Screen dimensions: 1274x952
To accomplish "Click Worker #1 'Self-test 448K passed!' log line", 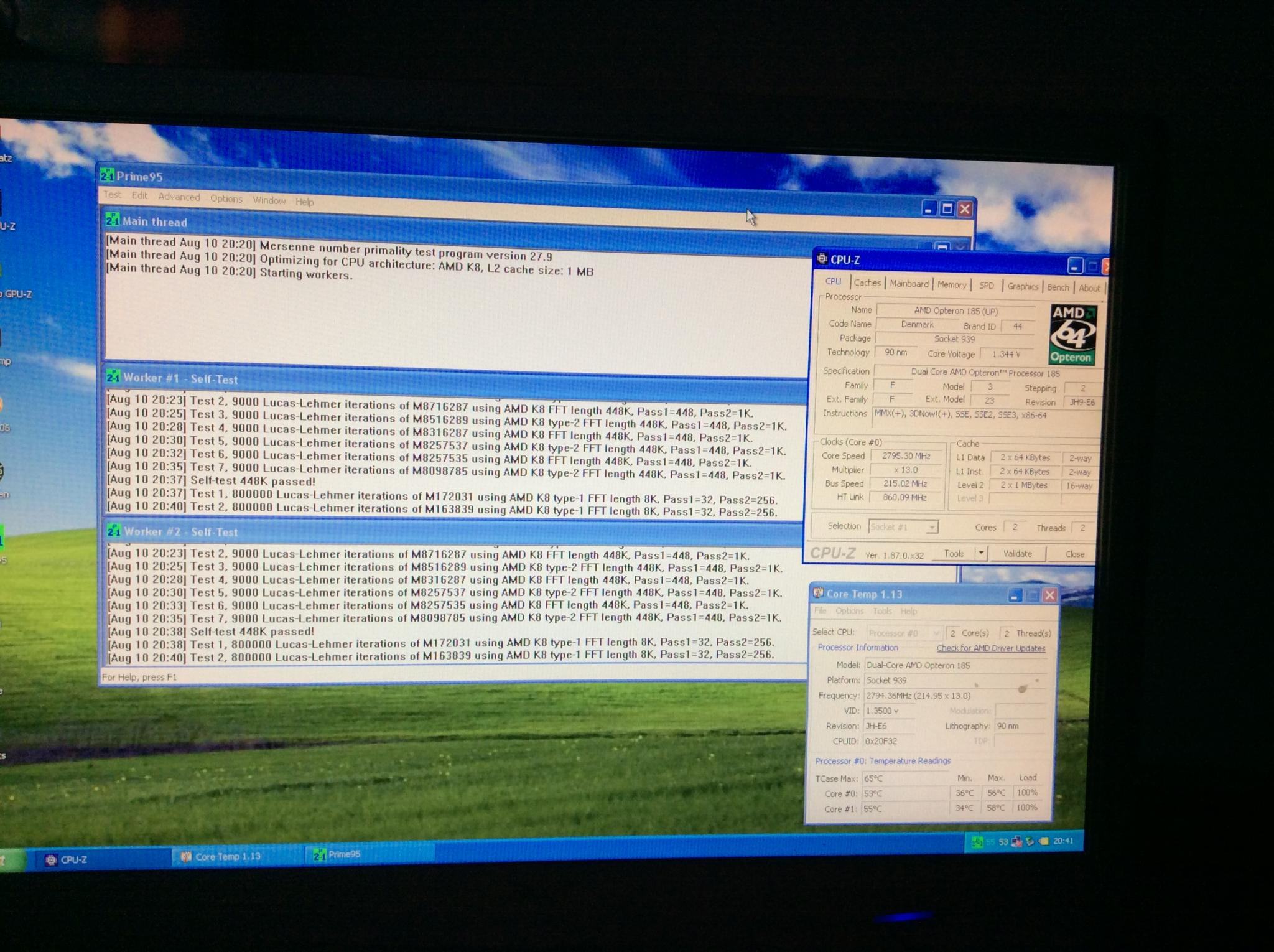I will click(212, 480).
